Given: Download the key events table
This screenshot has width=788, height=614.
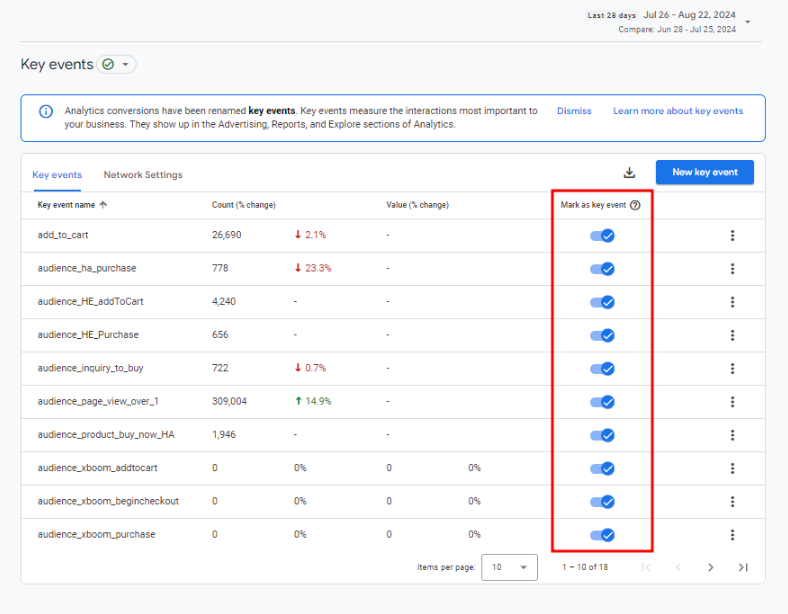Looking at the screenshot, I should [x=629, y=173].
